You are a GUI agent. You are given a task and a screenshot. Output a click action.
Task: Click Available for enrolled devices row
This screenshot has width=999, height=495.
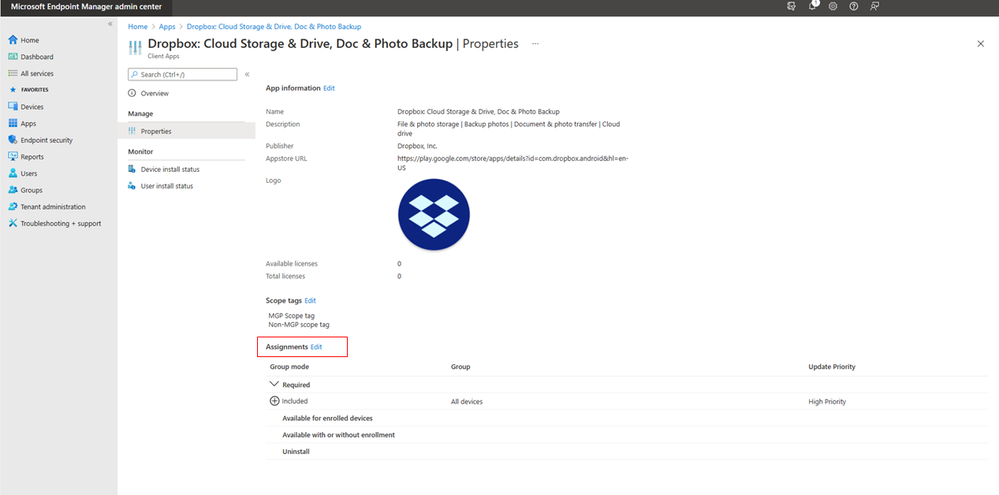coord(628,418)
